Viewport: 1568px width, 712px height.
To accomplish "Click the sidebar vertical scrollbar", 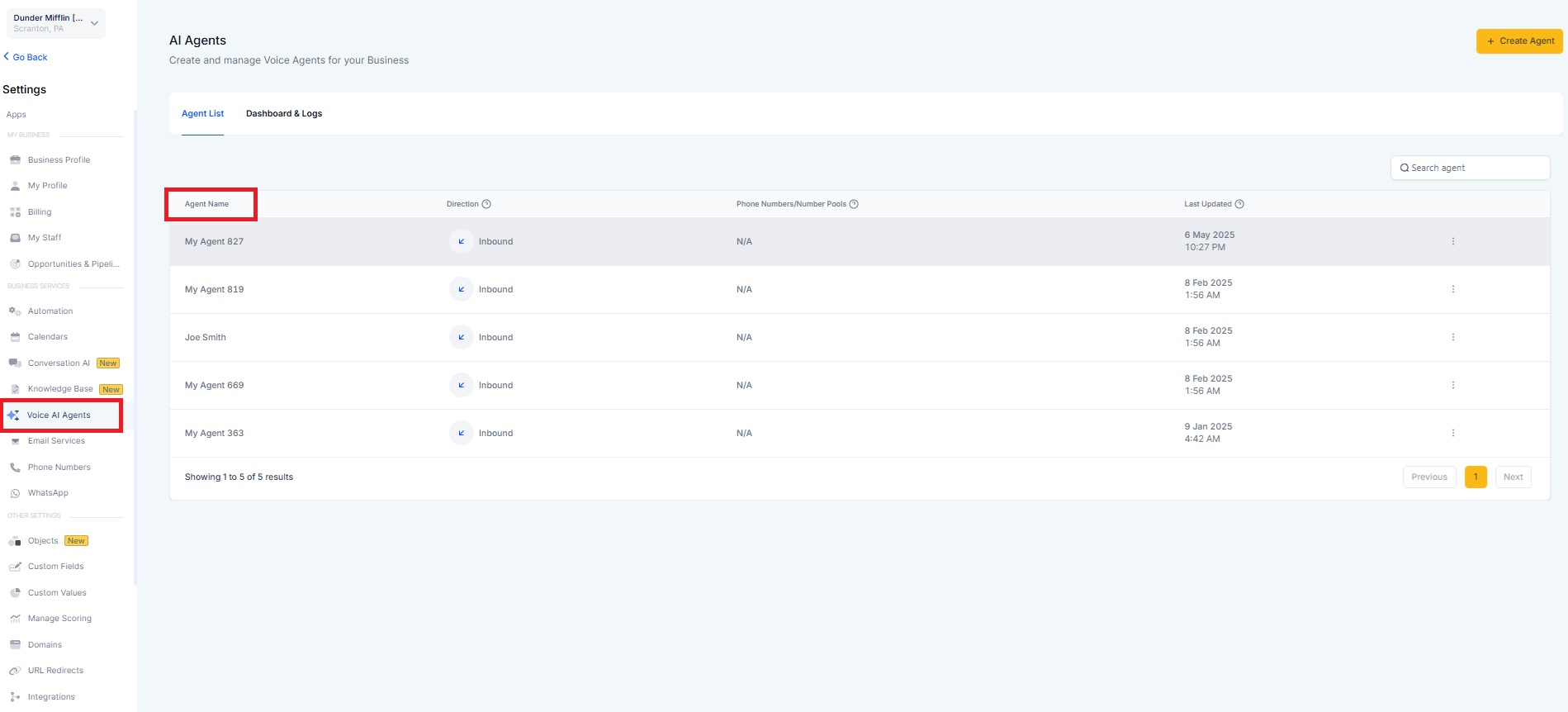I will point(135,347).
